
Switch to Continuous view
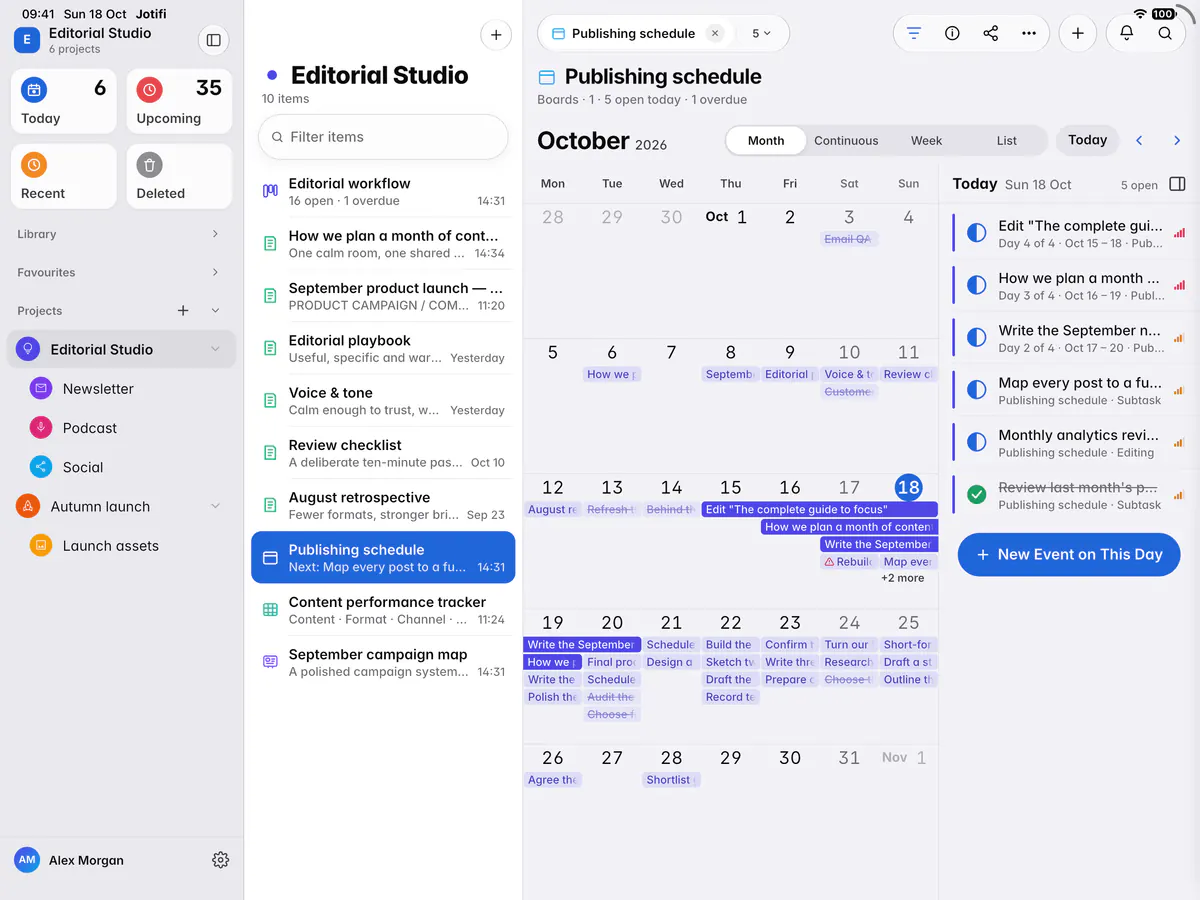point(846,140)
